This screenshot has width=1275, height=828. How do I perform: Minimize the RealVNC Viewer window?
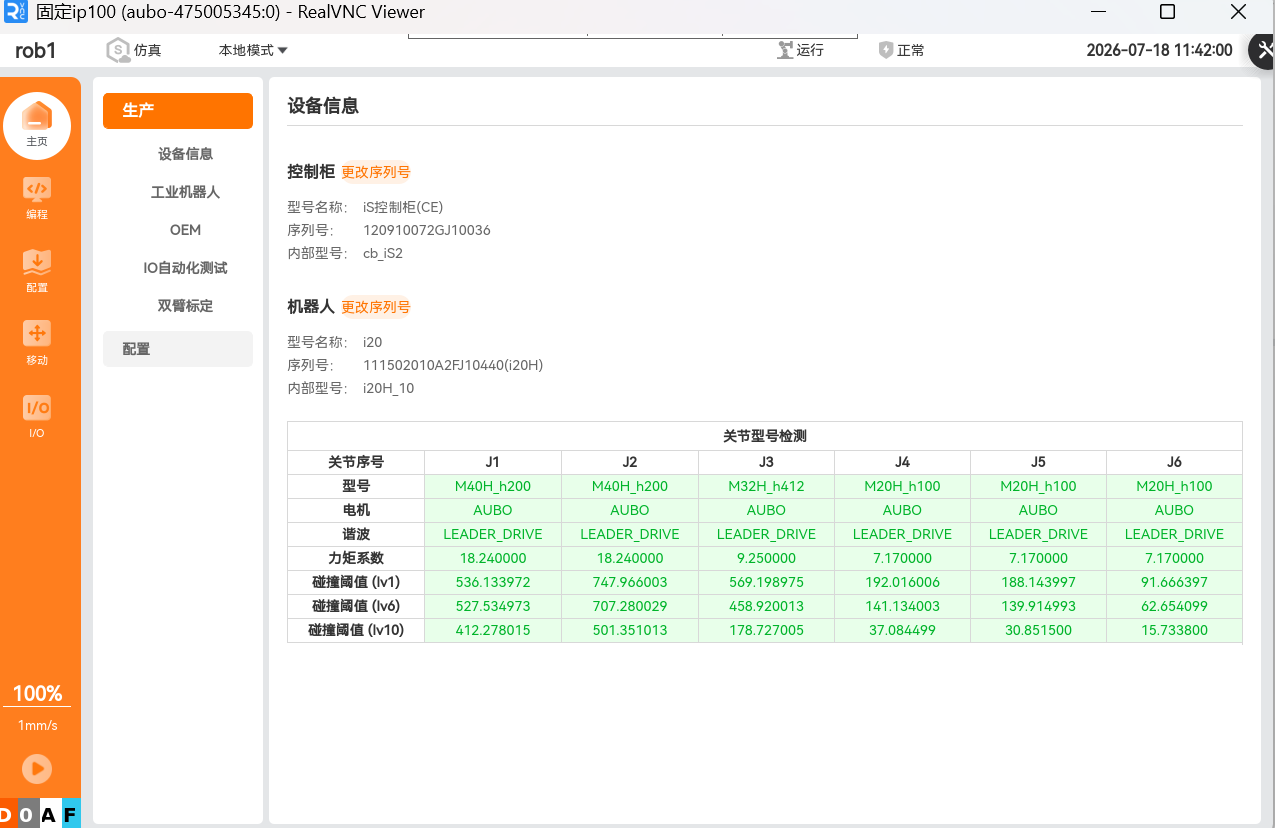pos(1099,12)
